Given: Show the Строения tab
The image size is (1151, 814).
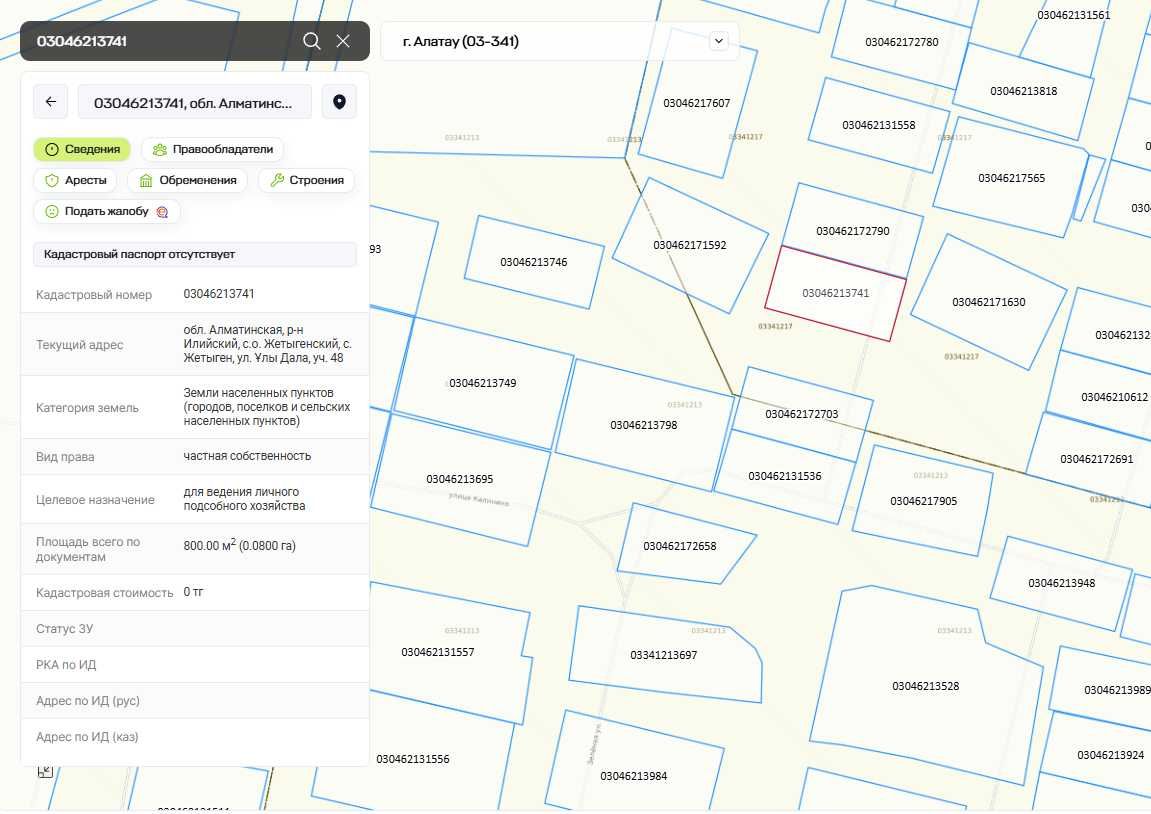Looking at the screenshot, I should tap(307, 181).
